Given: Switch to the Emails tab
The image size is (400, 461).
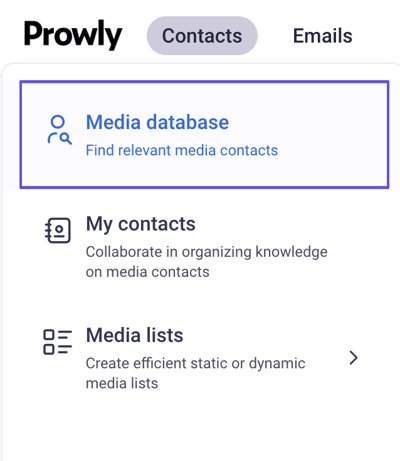Looking at the screenshot, I should pyautogui.click(x=322, y=36).
